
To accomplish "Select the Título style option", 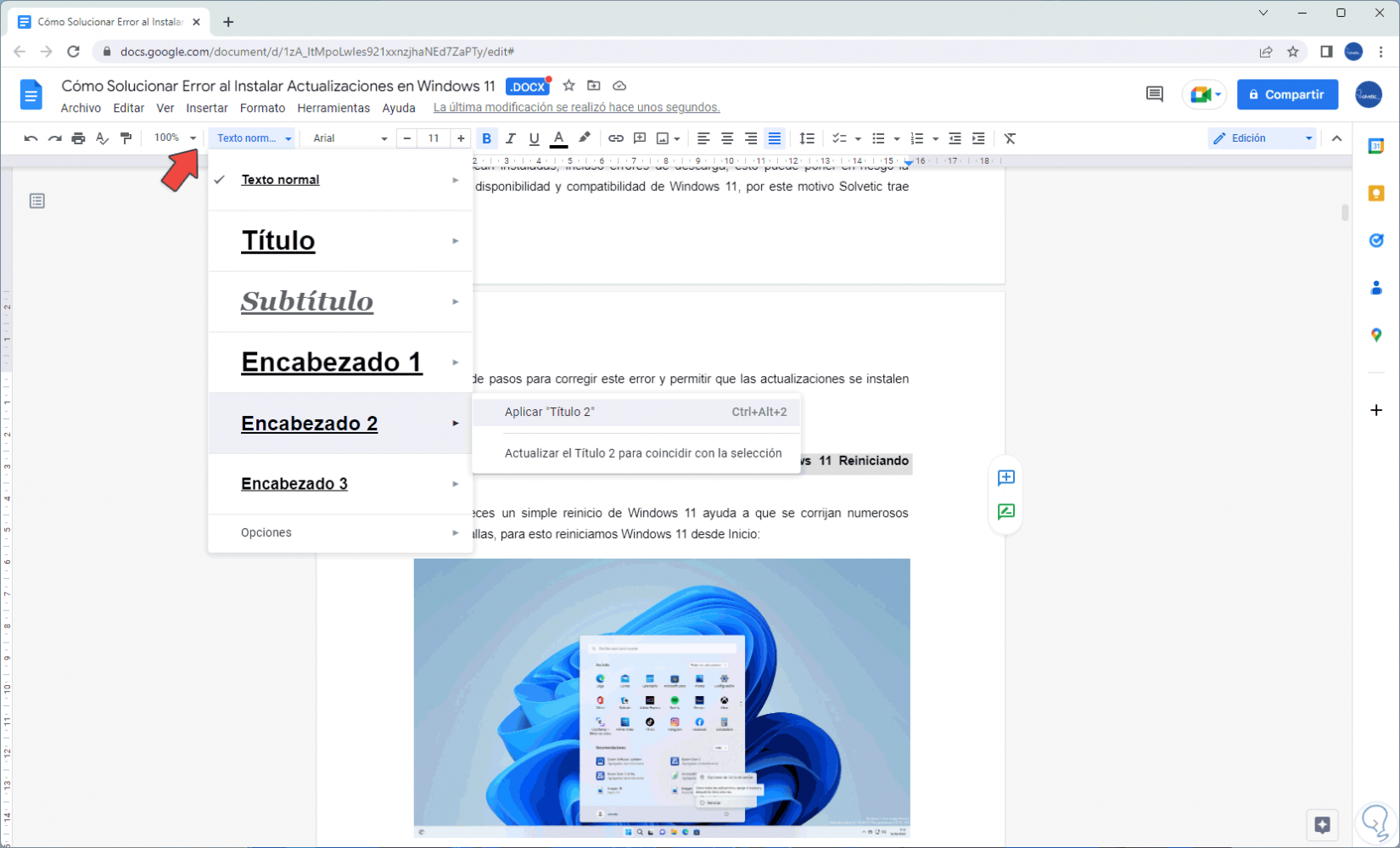I will coord(340,241).
